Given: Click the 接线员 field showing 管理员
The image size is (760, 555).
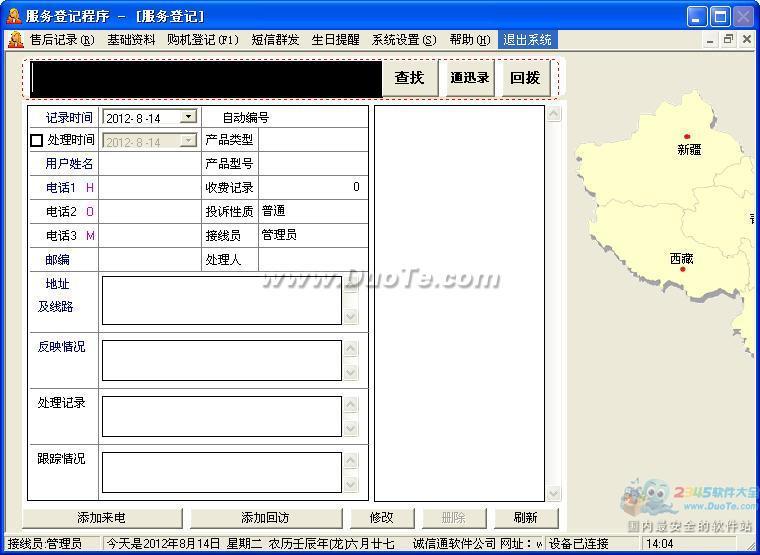Looking at the screenshot, I should 312,236.
